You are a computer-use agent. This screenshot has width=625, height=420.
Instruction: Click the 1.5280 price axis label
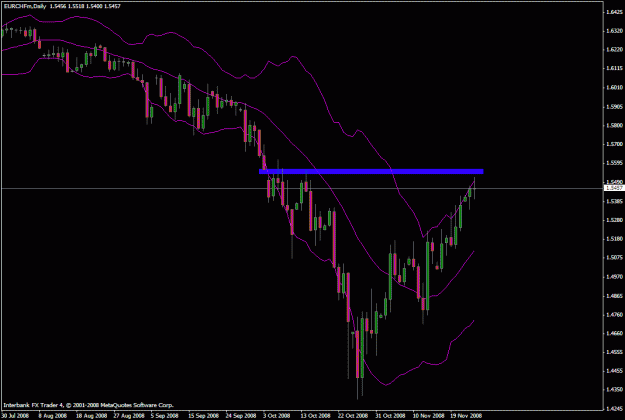[615, 220]
